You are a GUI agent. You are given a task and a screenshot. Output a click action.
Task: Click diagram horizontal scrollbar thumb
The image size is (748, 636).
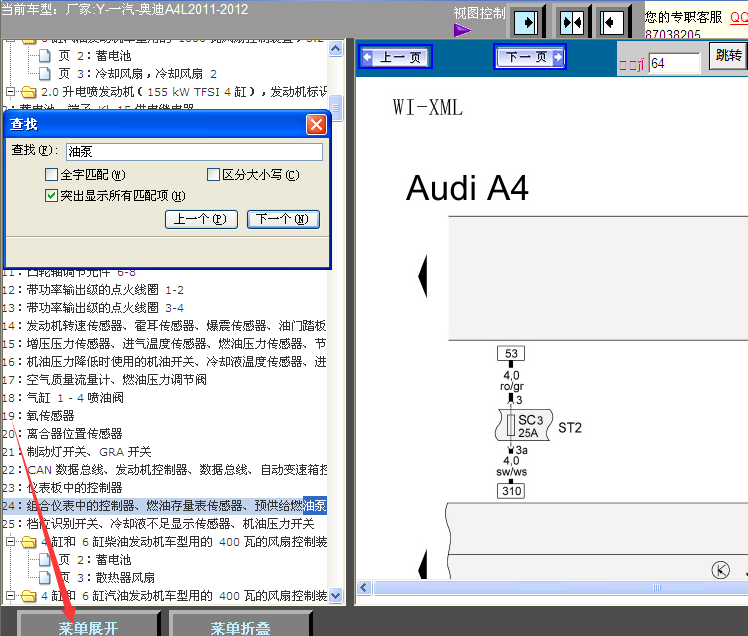[561, 587]
